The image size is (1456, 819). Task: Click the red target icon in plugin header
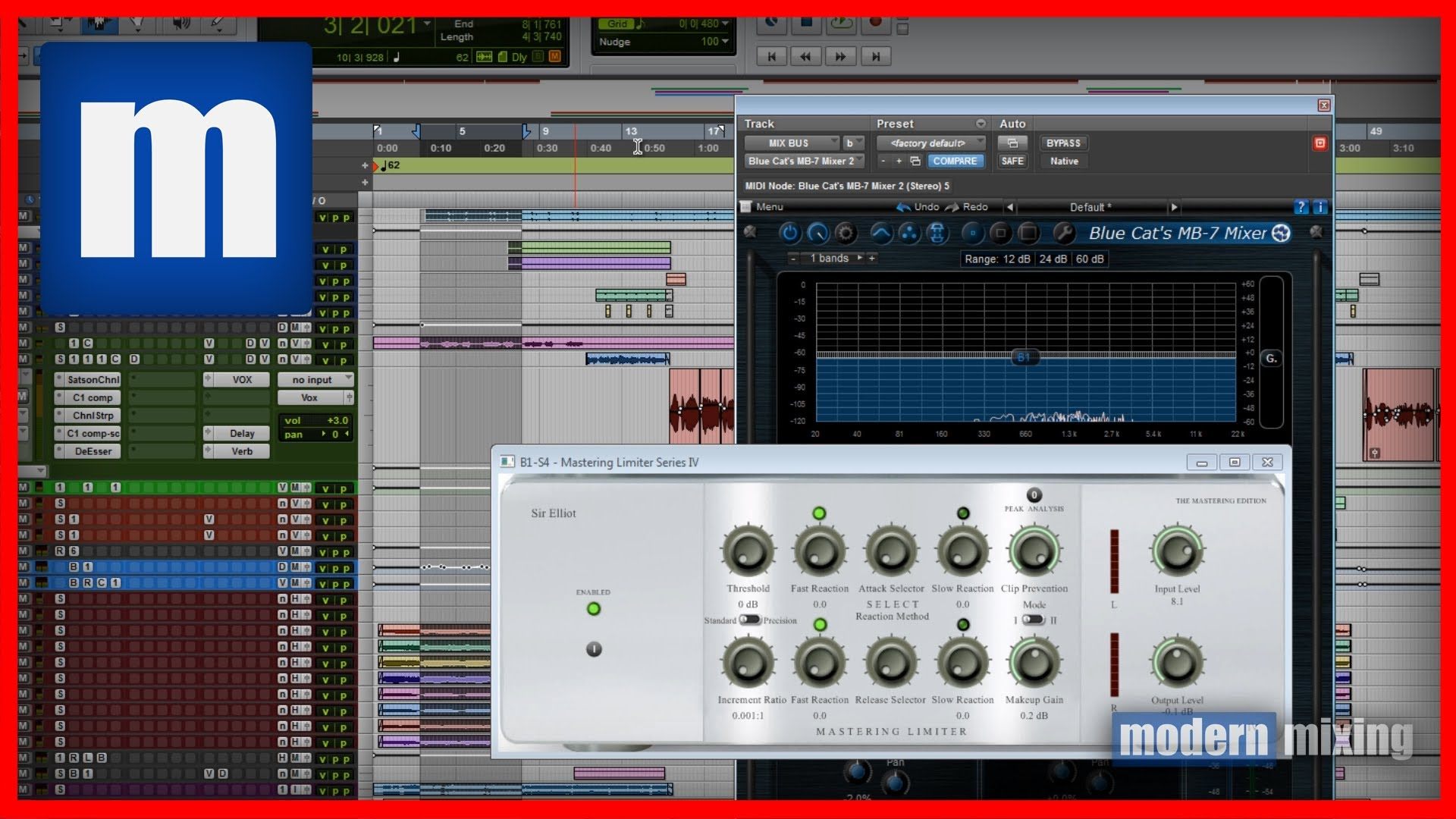pos(1319,143)
